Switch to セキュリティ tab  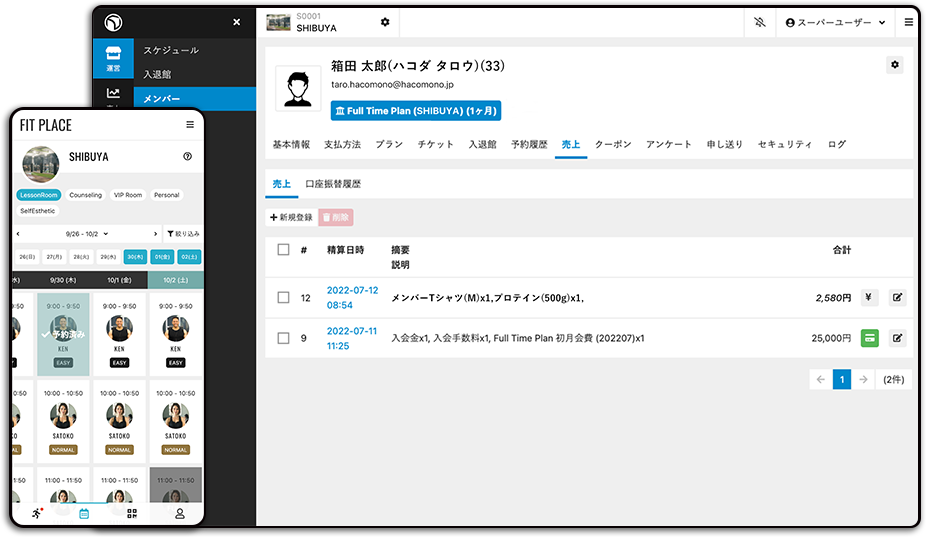(785, 144)
